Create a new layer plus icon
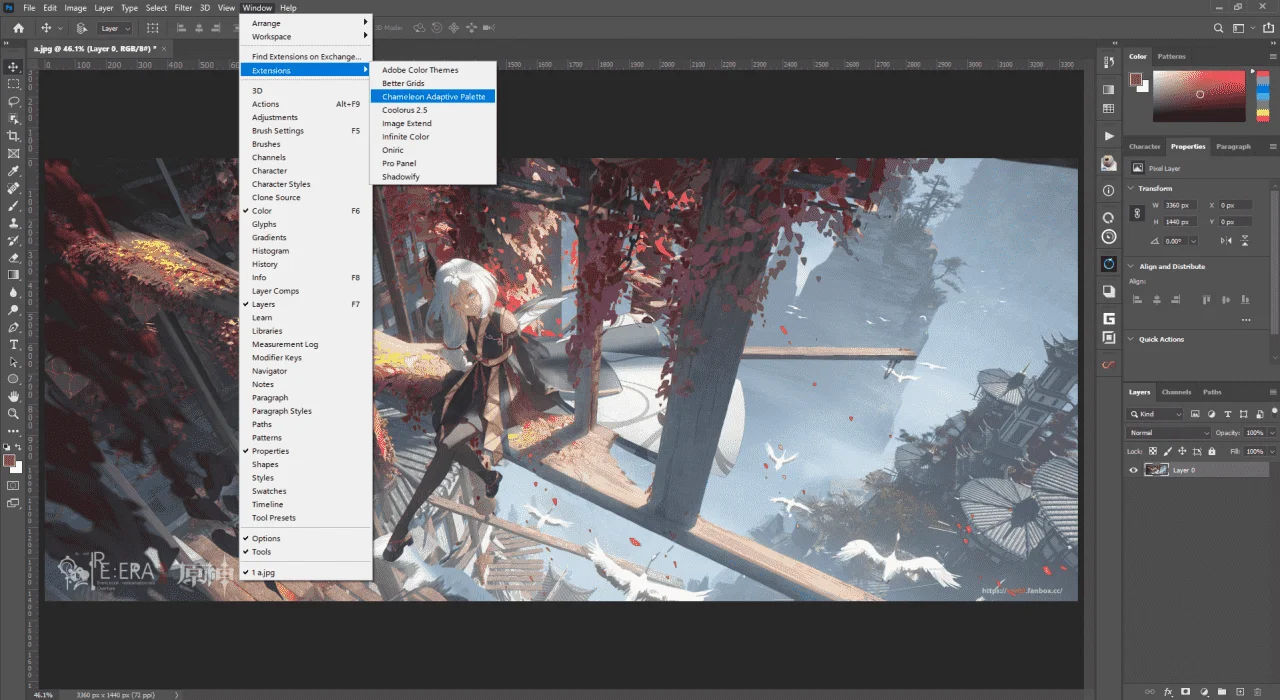Image resolution: width=1280 pixels, height=700 pixels. tap(1240, 691)
